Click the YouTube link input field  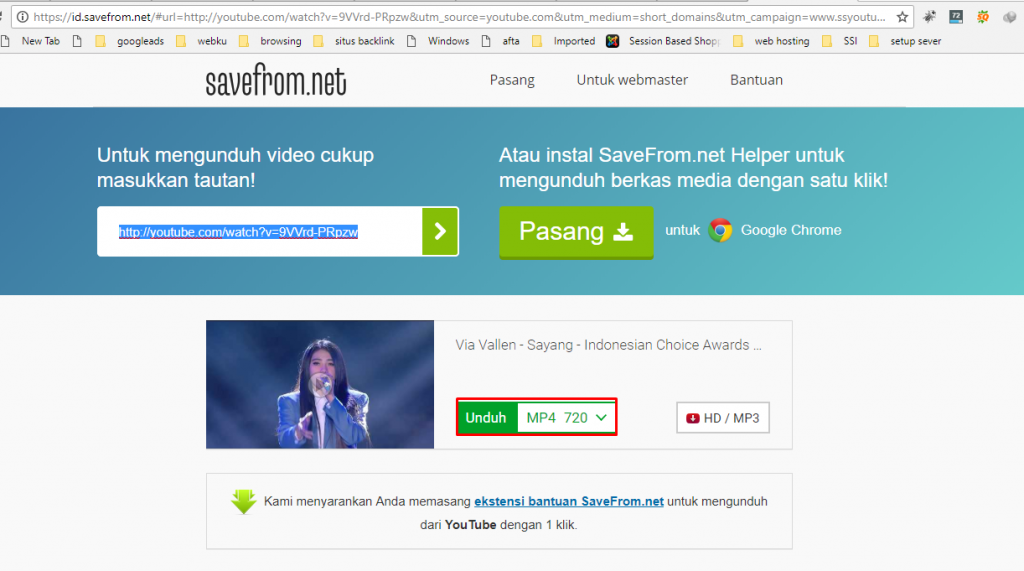260,232
